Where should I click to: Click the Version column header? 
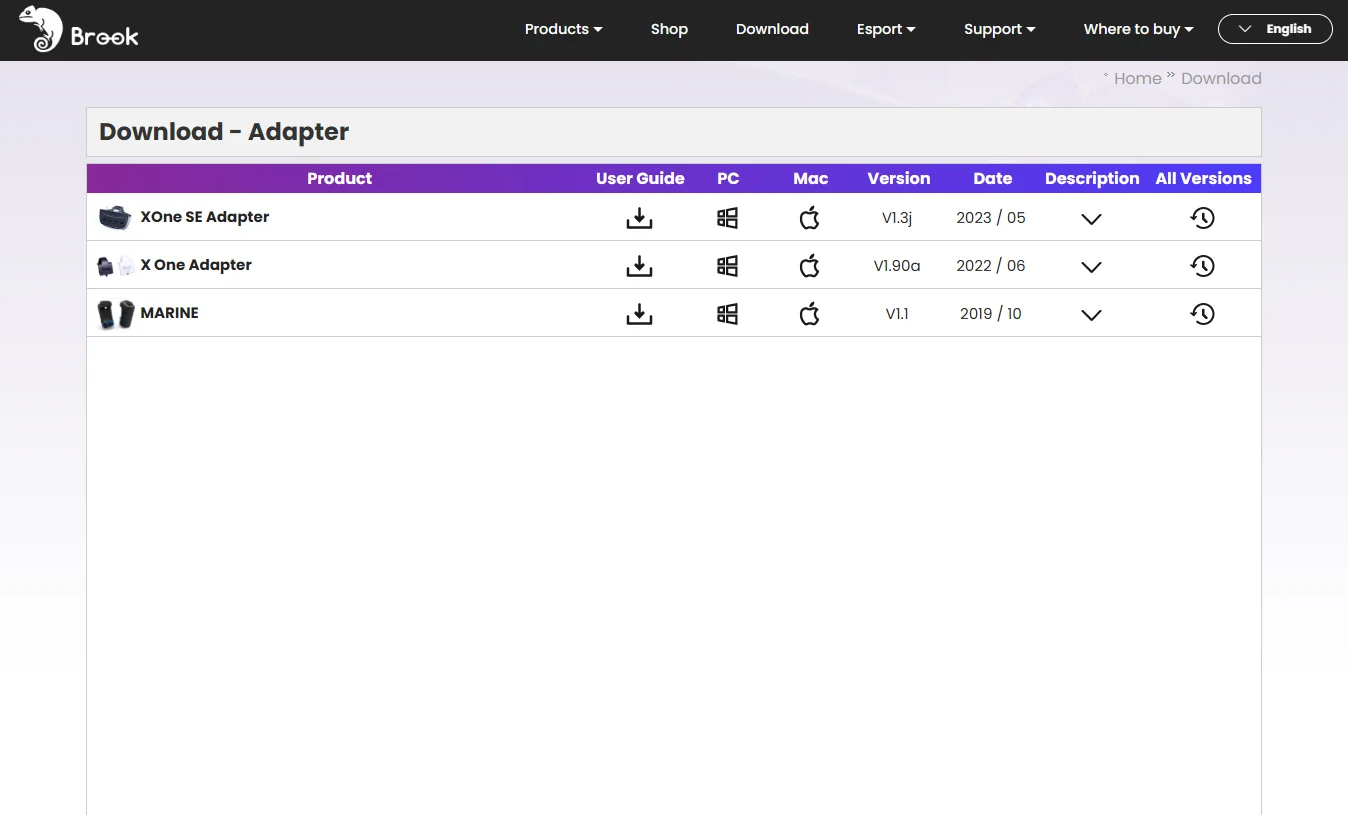click(899, 178)
